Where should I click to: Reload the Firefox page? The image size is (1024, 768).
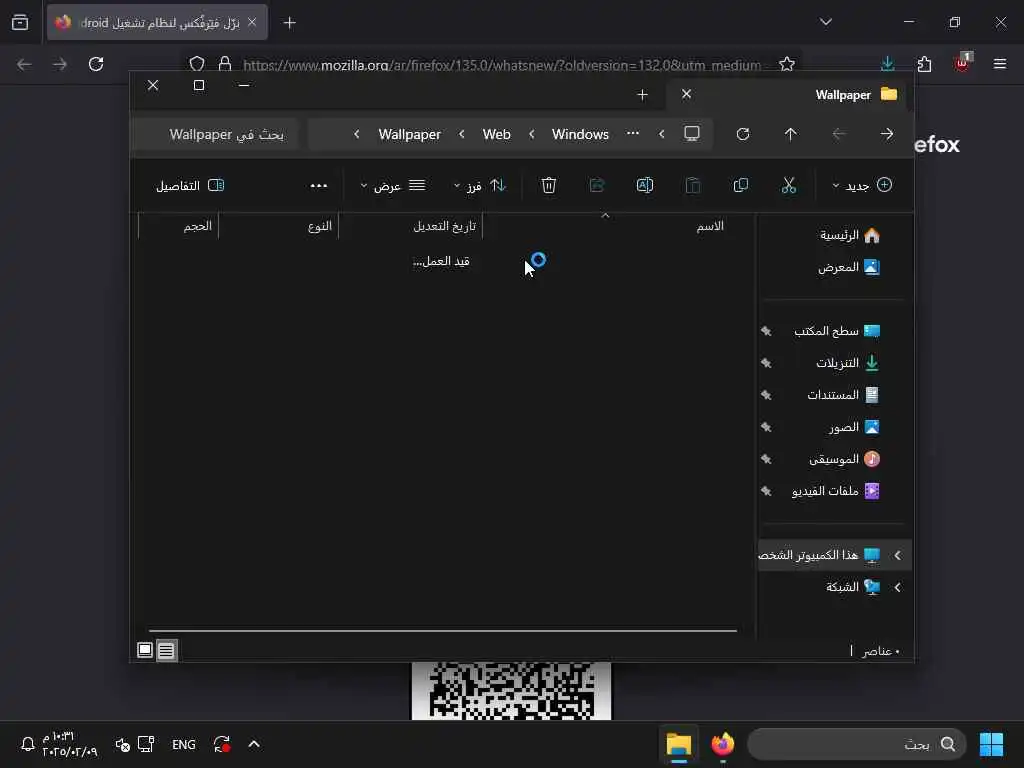(x=96, y=64)
